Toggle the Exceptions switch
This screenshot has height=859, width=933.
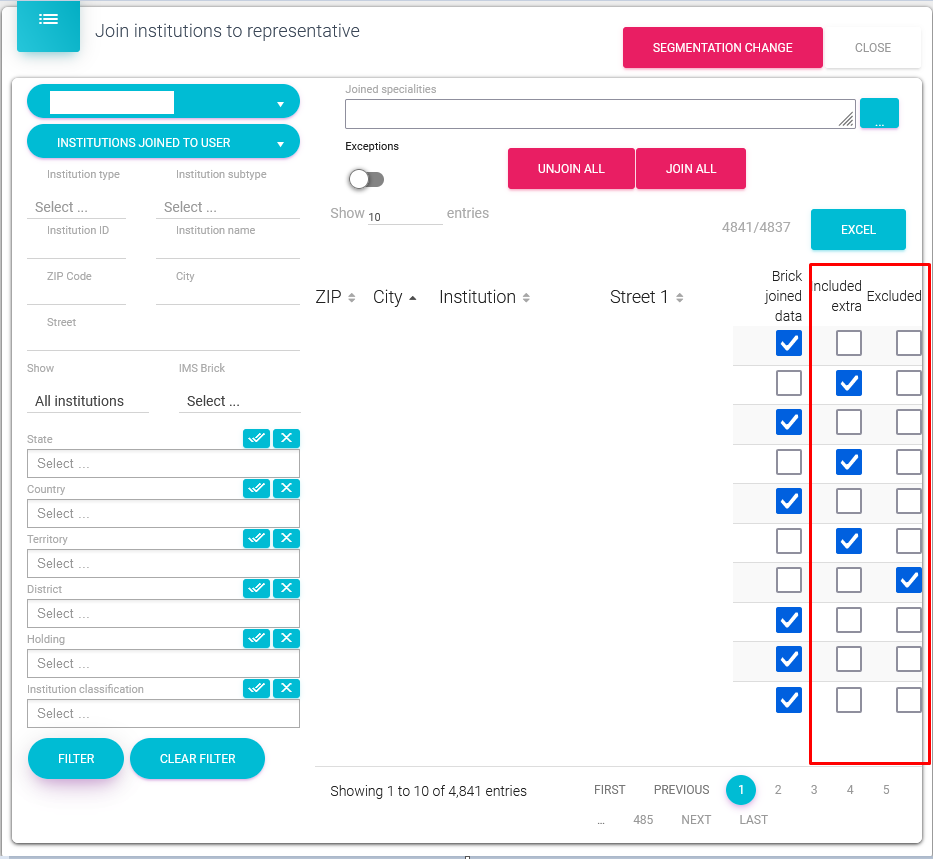[x=365, y=180]
